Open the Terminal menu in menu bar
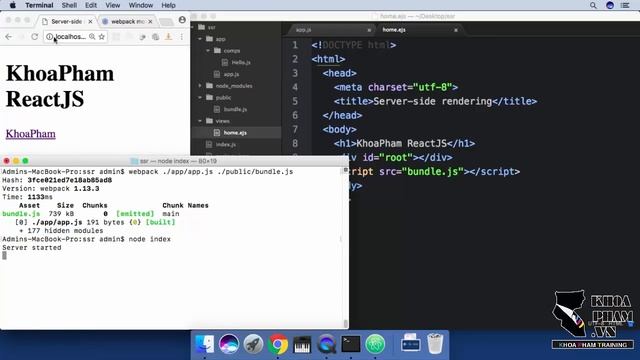 click(x=39, y=5)
